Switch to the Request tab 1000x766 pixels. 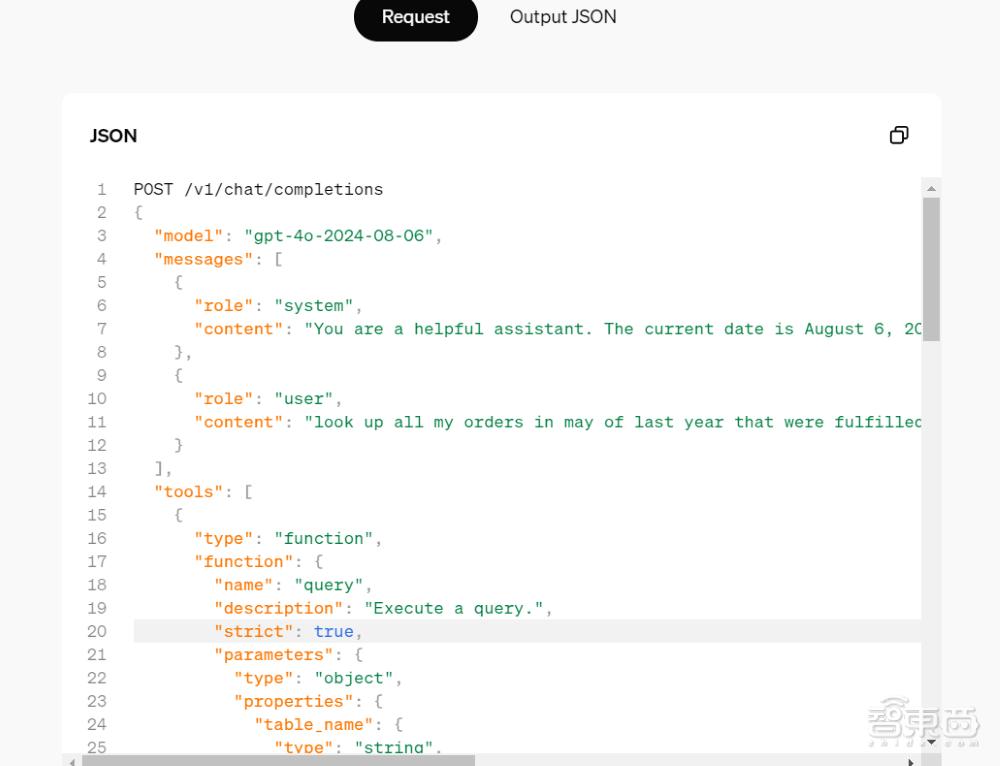pyautogui.click(x=415, y=17)
